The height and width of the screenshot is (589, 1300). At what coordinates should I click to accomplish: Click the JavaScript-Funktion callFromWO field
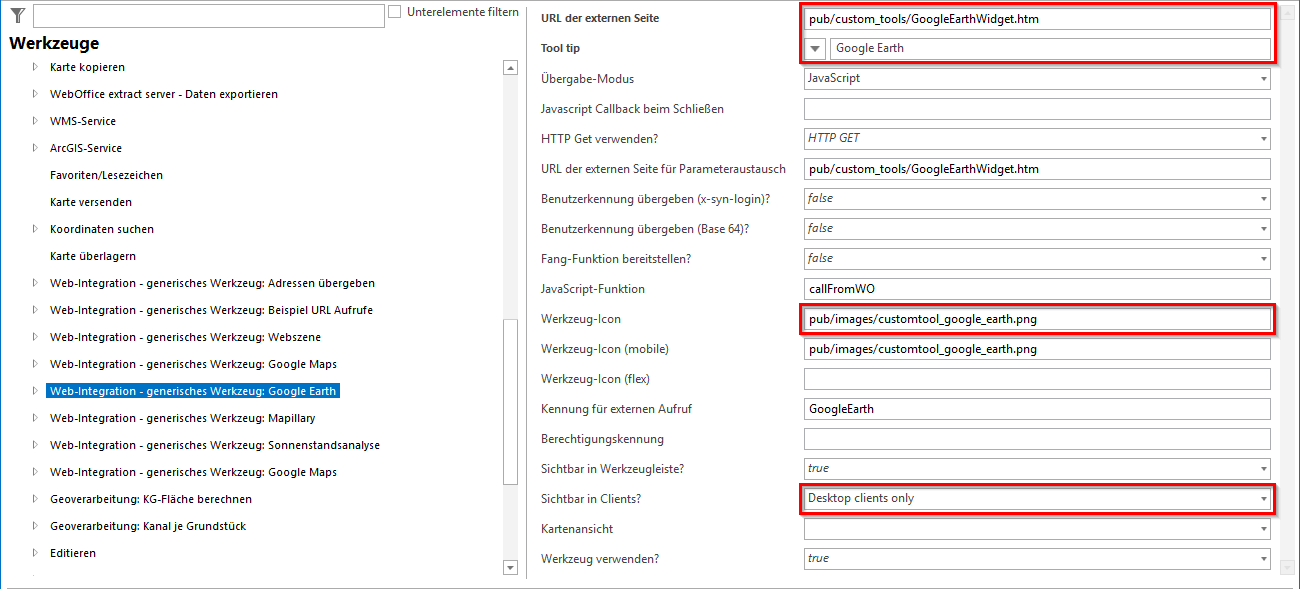coord(1036,289)
